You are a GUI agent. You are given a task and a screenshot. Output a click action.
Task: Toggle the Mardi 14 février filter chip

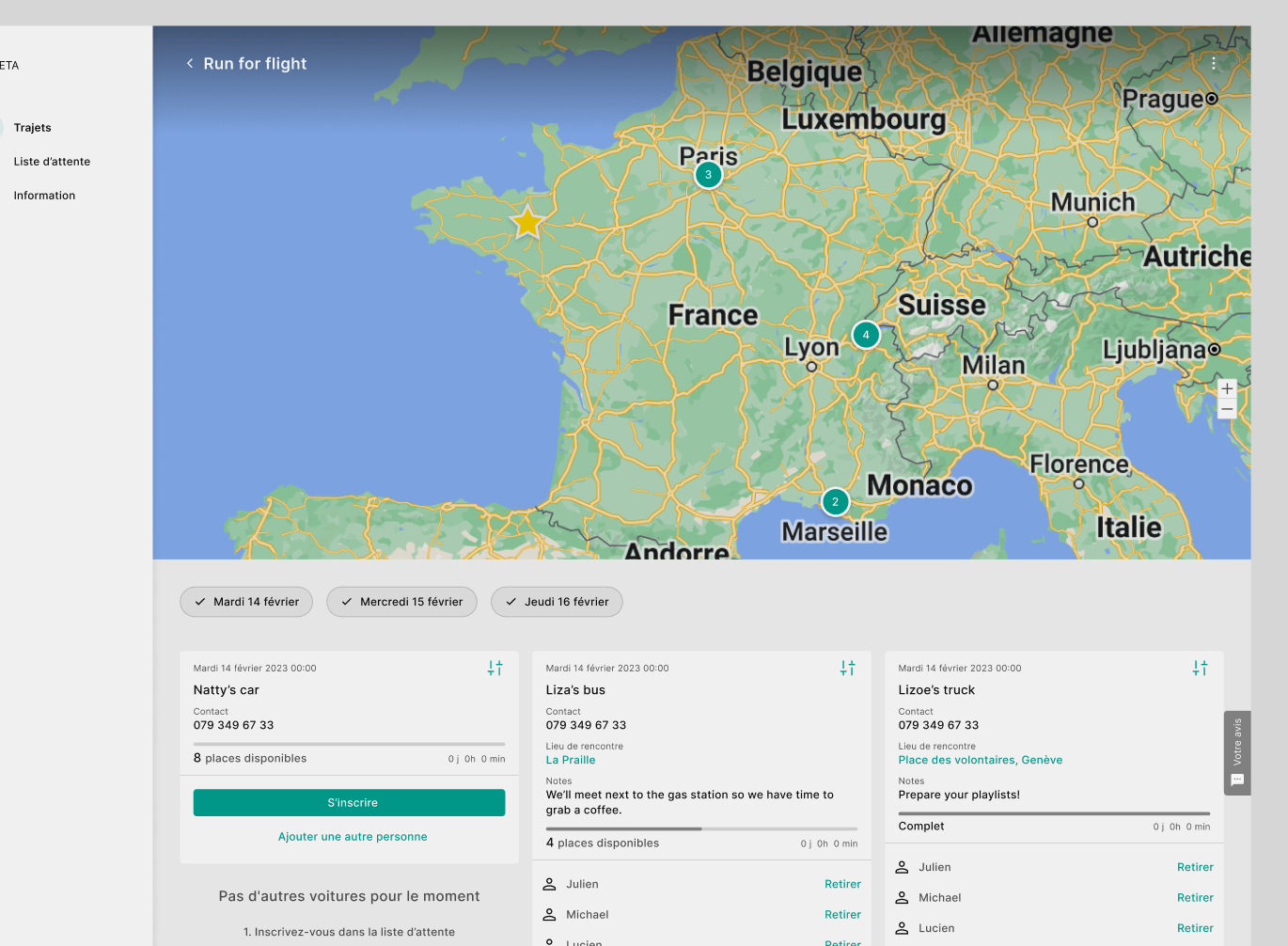[246, 602]
